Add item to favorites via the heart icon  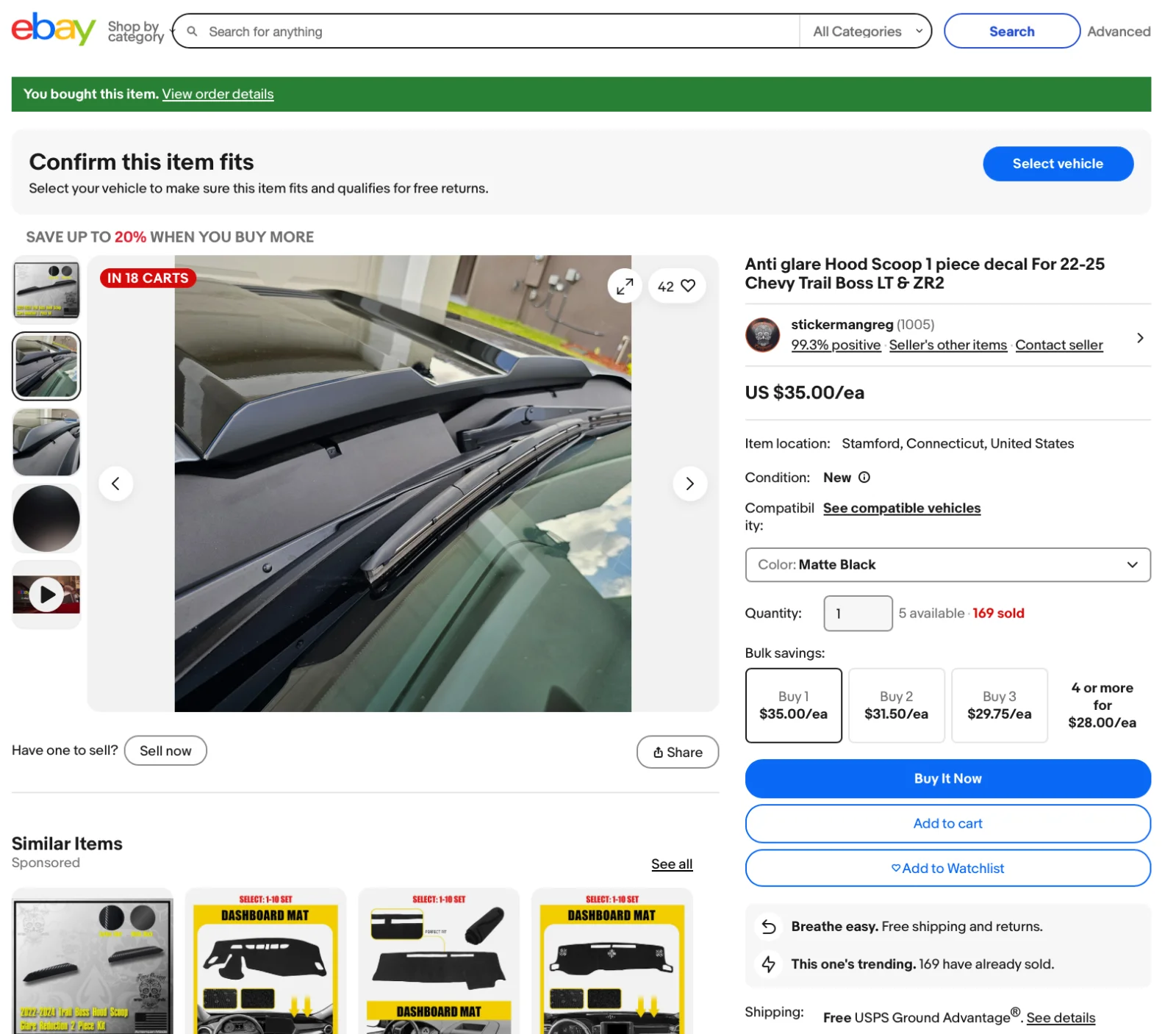[x=687, y=286]
